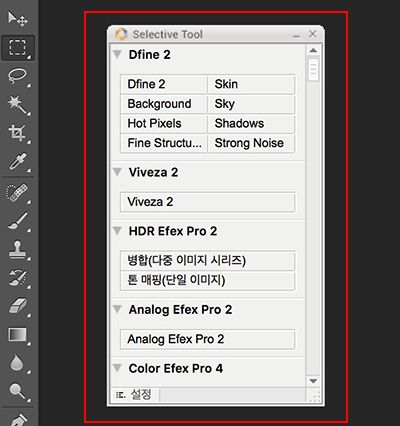
Task: Collapse the Color Efex Pro 4 section
Action: 117,368
